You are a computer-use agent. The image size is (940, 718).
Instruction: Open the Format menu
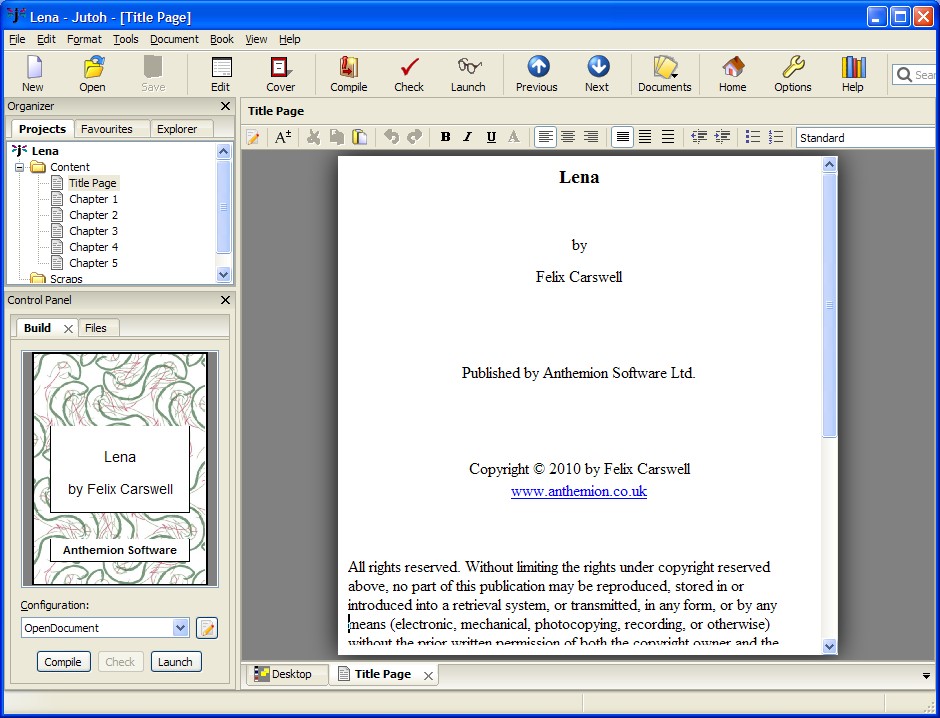point(84,39)
